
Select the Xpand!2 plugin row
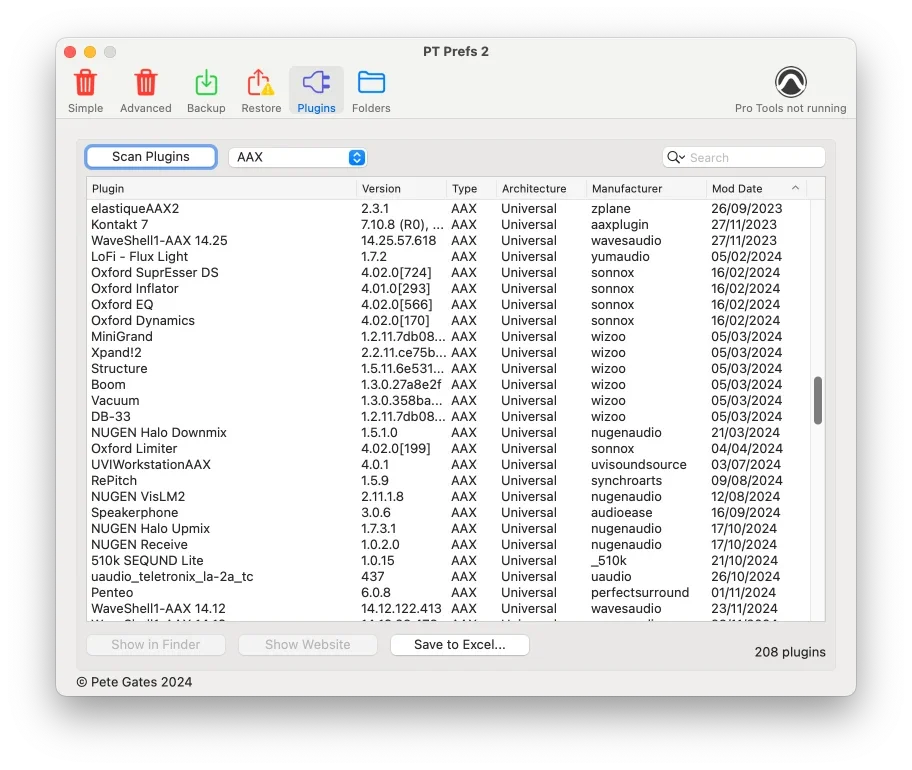[448, 352]
